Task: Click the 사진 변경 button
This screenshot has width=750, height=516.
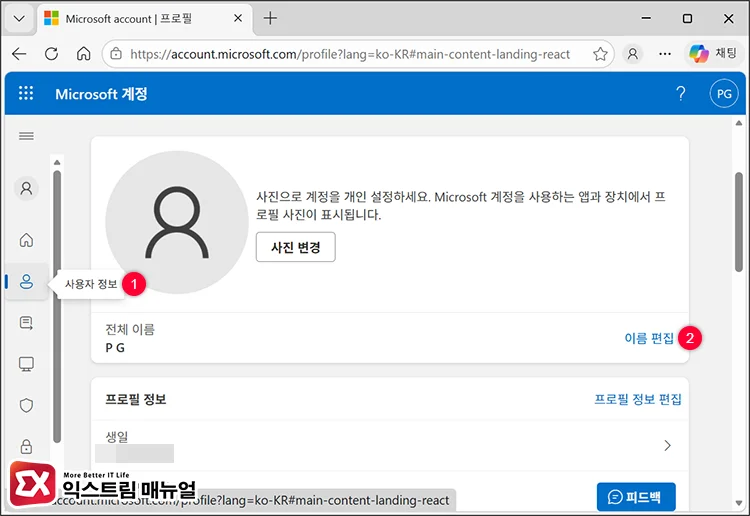Action: coord(296,247)
